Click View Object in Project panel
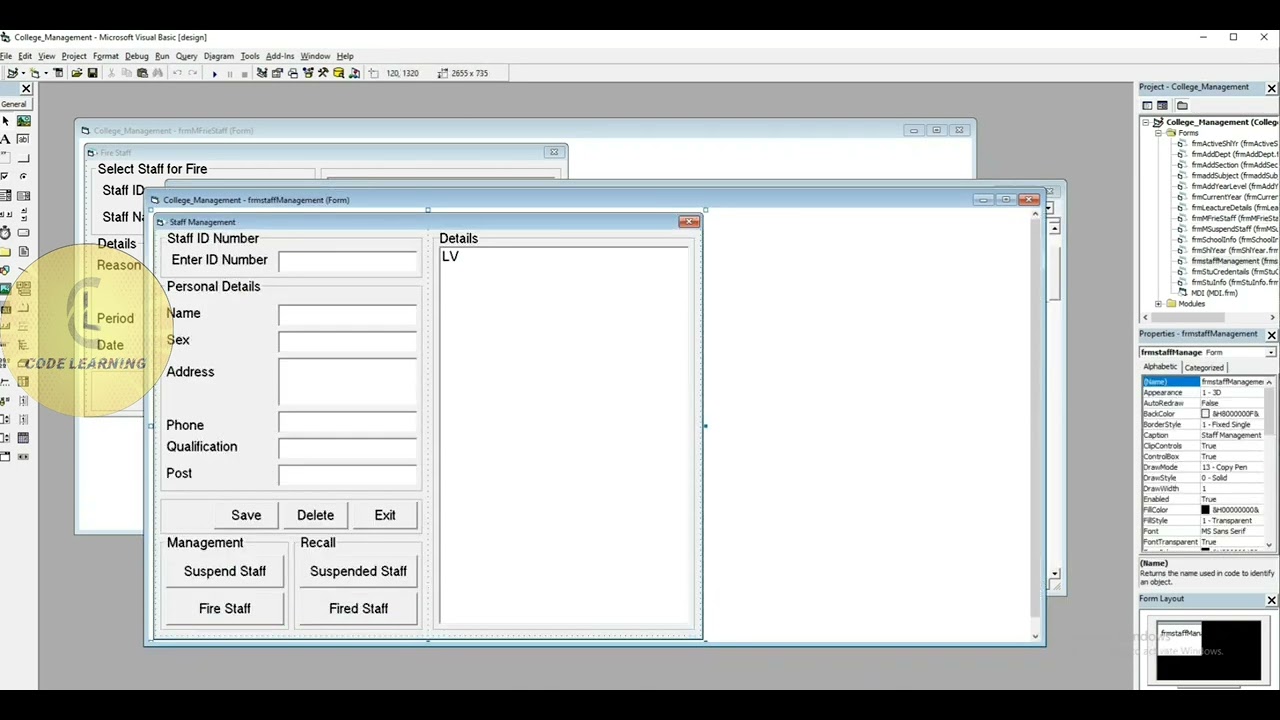Screen dimensions: 1280x720 (1162, 105)
